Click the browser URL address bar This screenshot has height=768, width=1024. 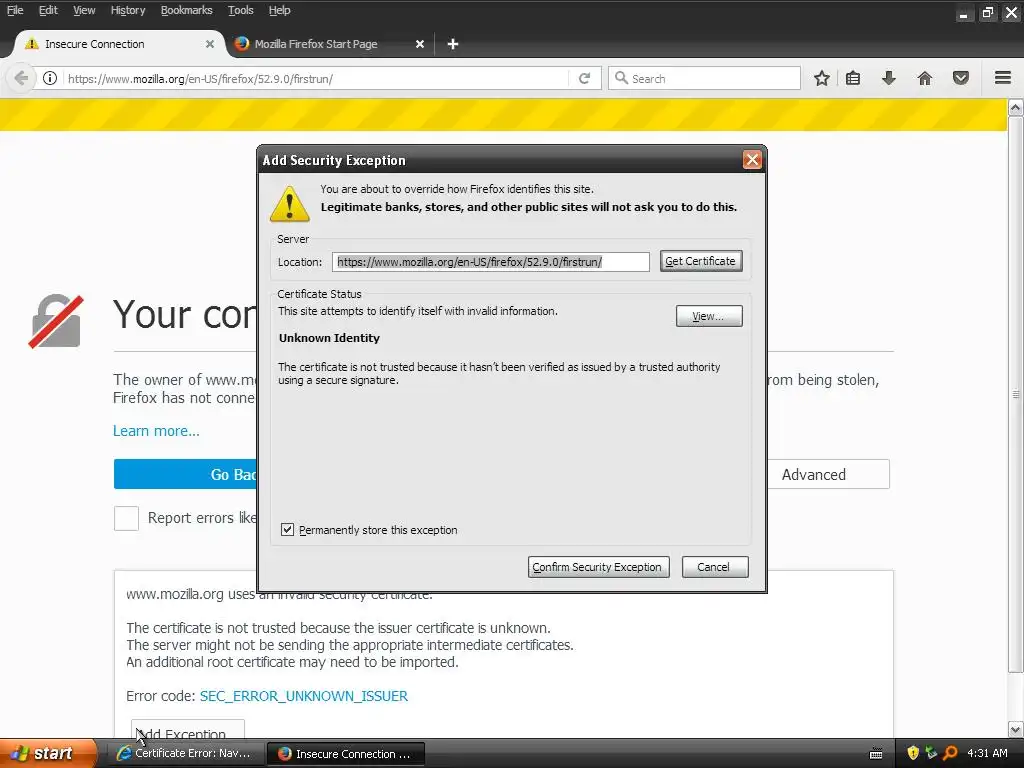coord(317,79)
